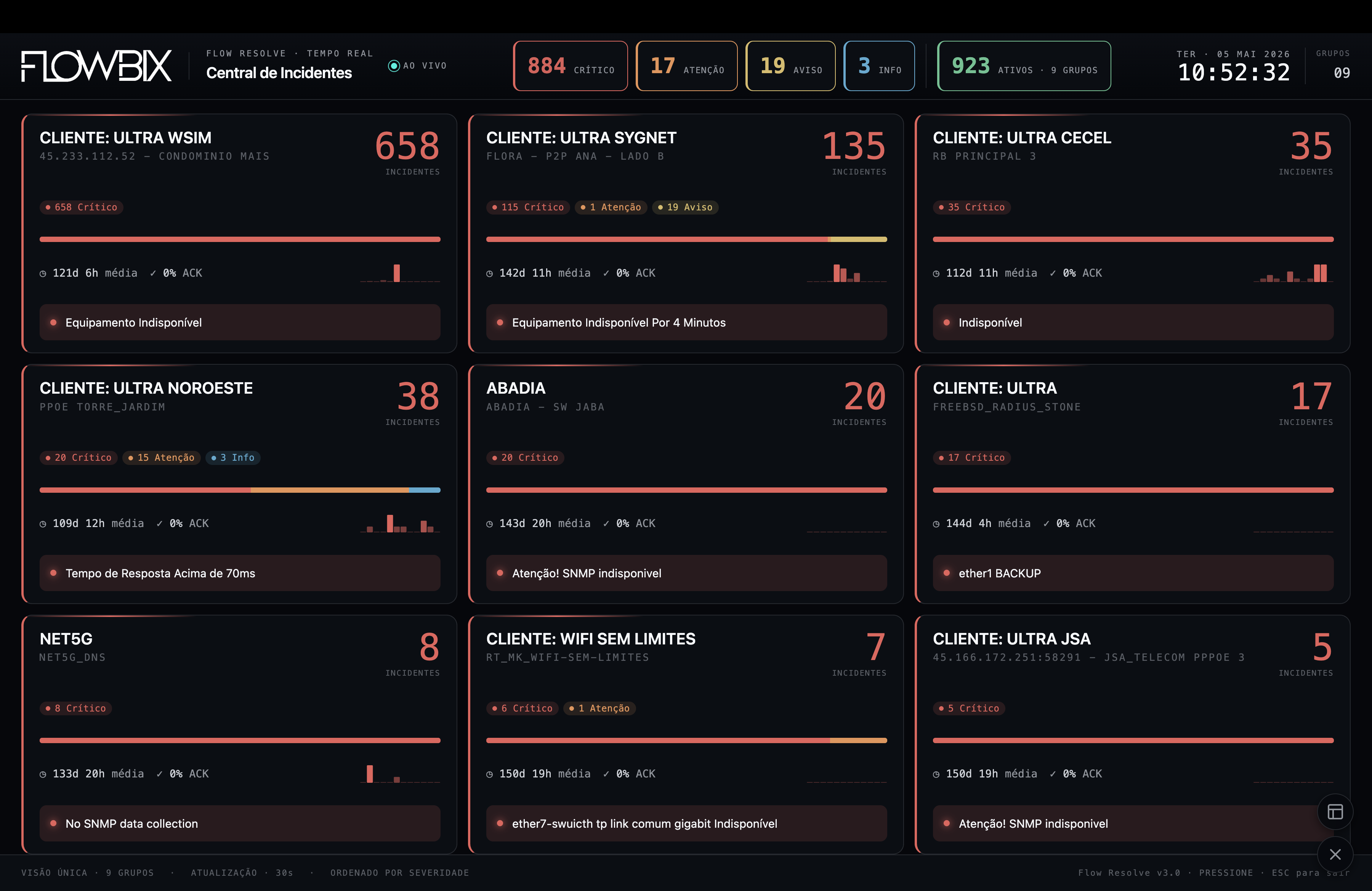The image size is (1372, 891).
Task: Click the 3 Info badge
Action: coord(233,458)
